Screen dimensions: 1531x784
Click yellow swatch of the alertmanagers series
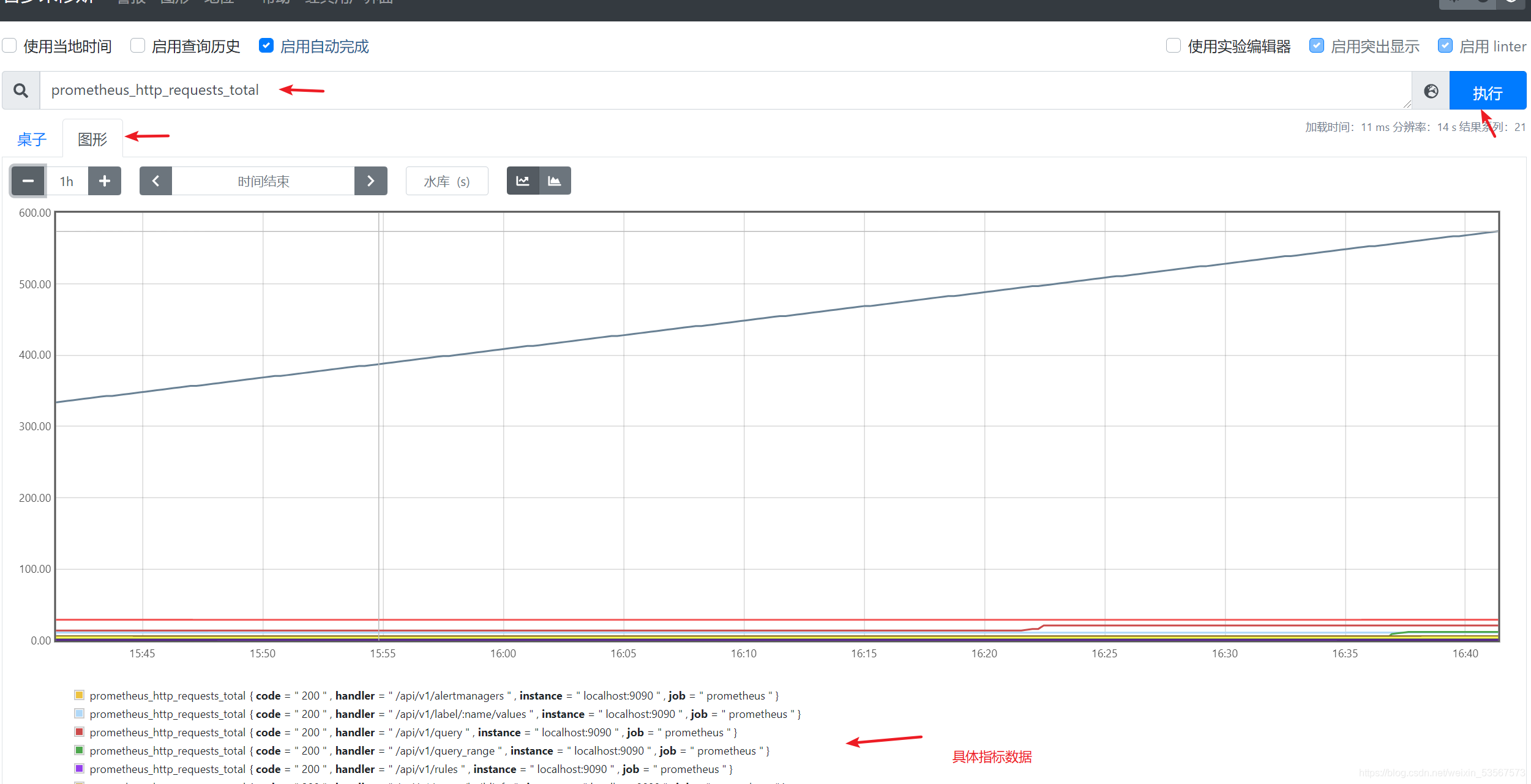79,695
